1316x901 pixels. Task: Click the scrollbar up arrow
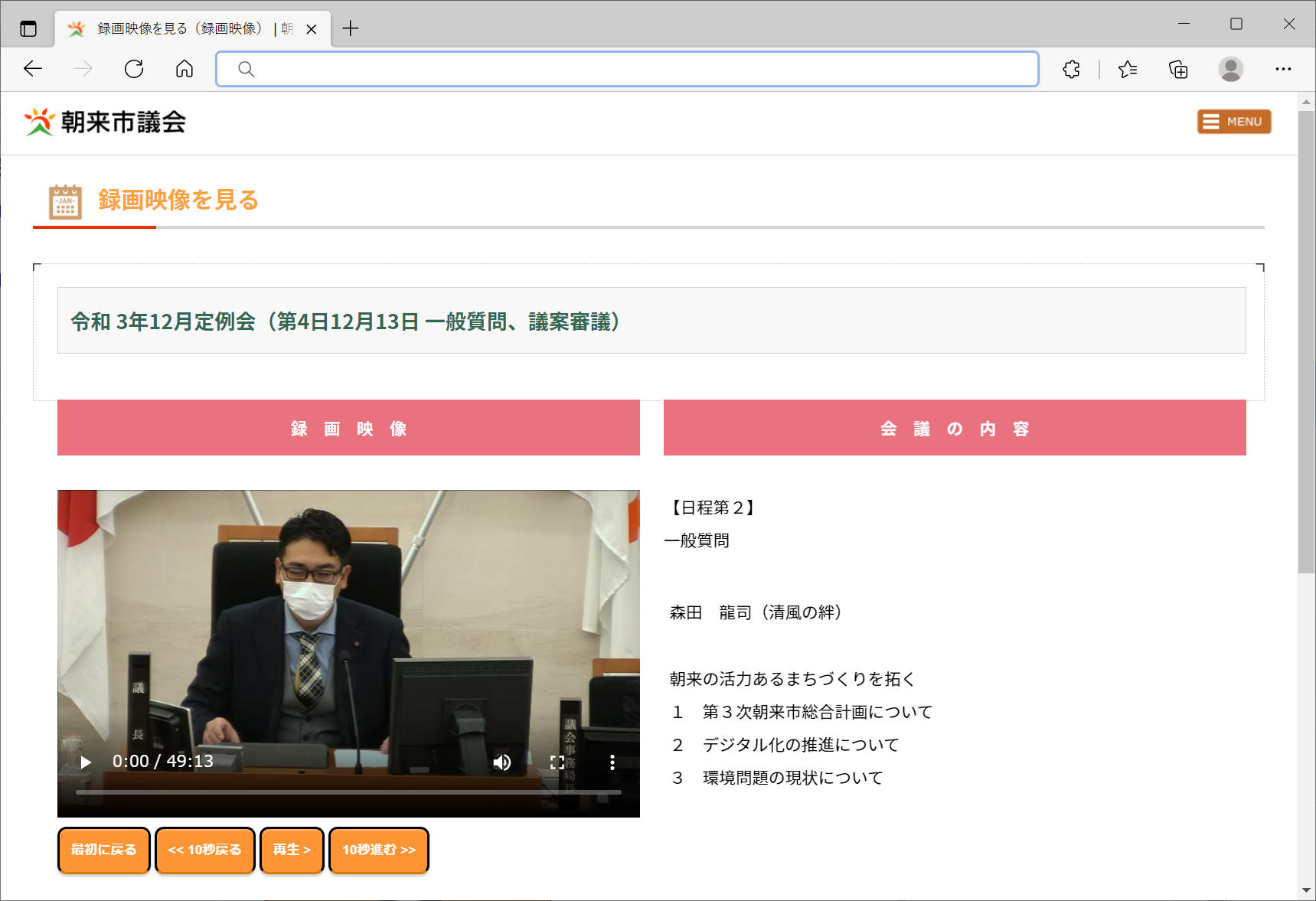tap(1306, 101)
